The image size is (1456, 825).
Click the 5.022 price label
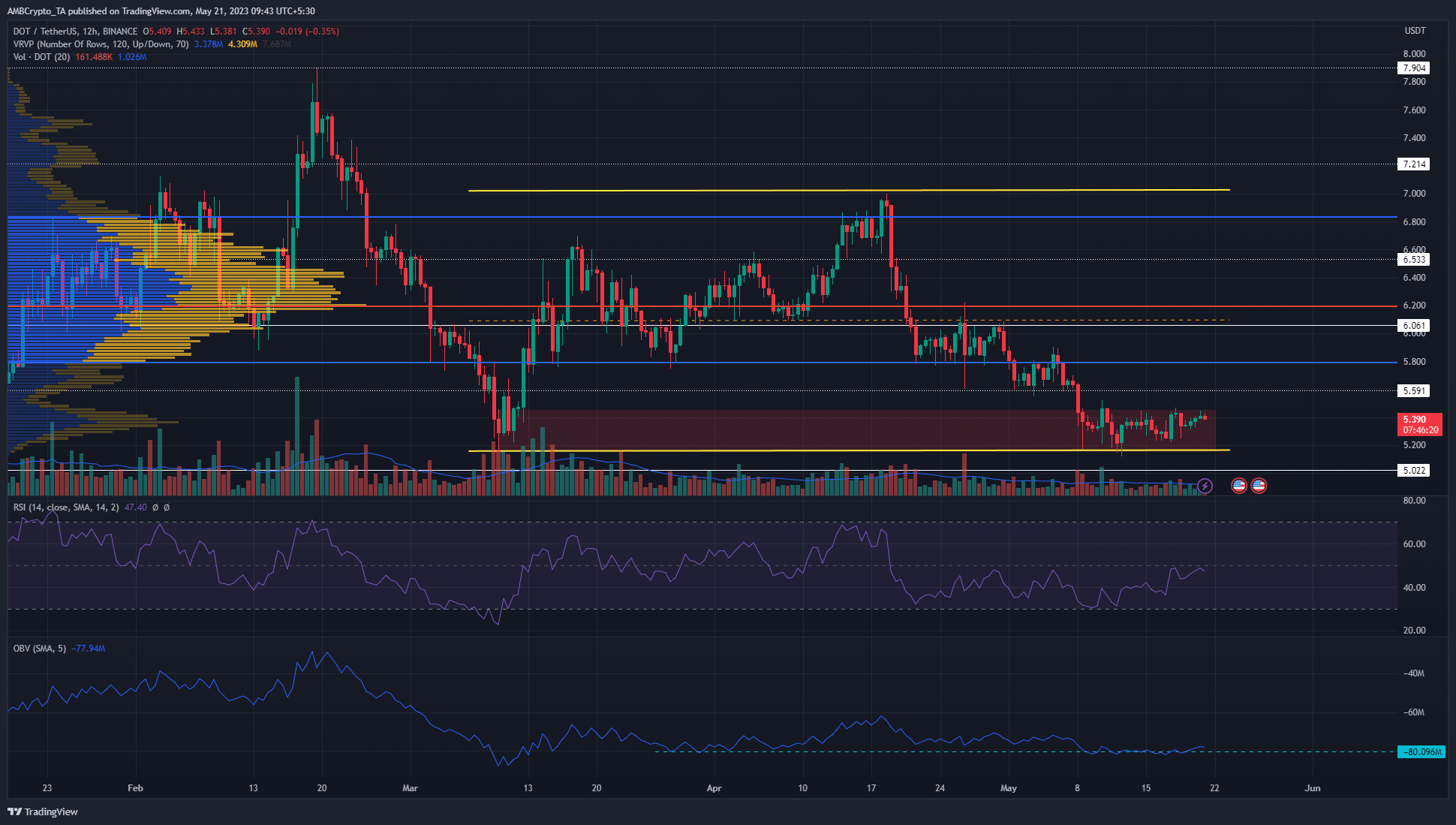point(1413,470)
